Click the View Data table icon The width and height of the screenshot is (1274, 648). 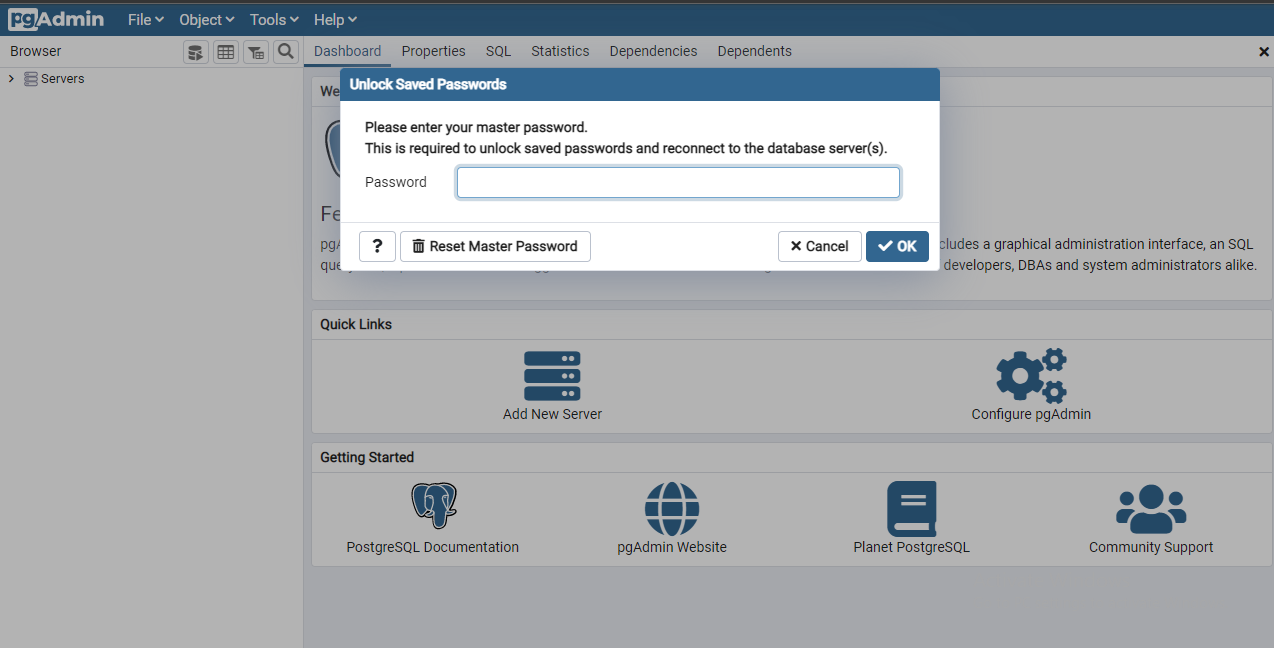(x=226, y=52)
